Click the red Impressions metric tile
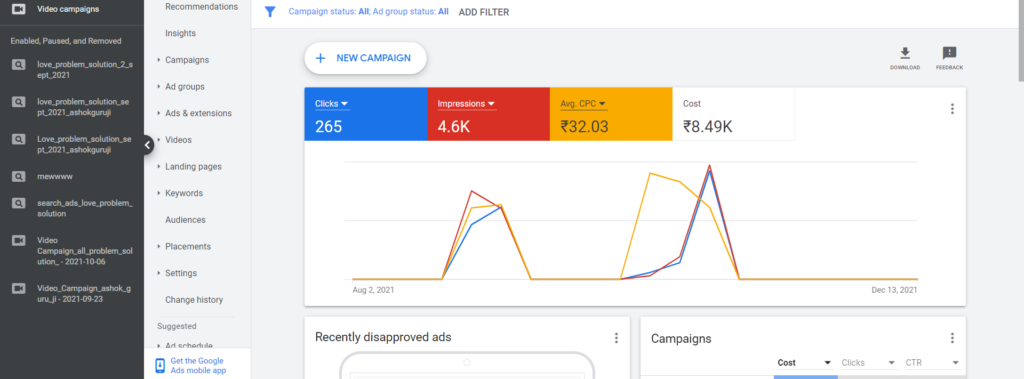Image resolution: width=1024 pixels, height=379 pixels. pos(488,114)
